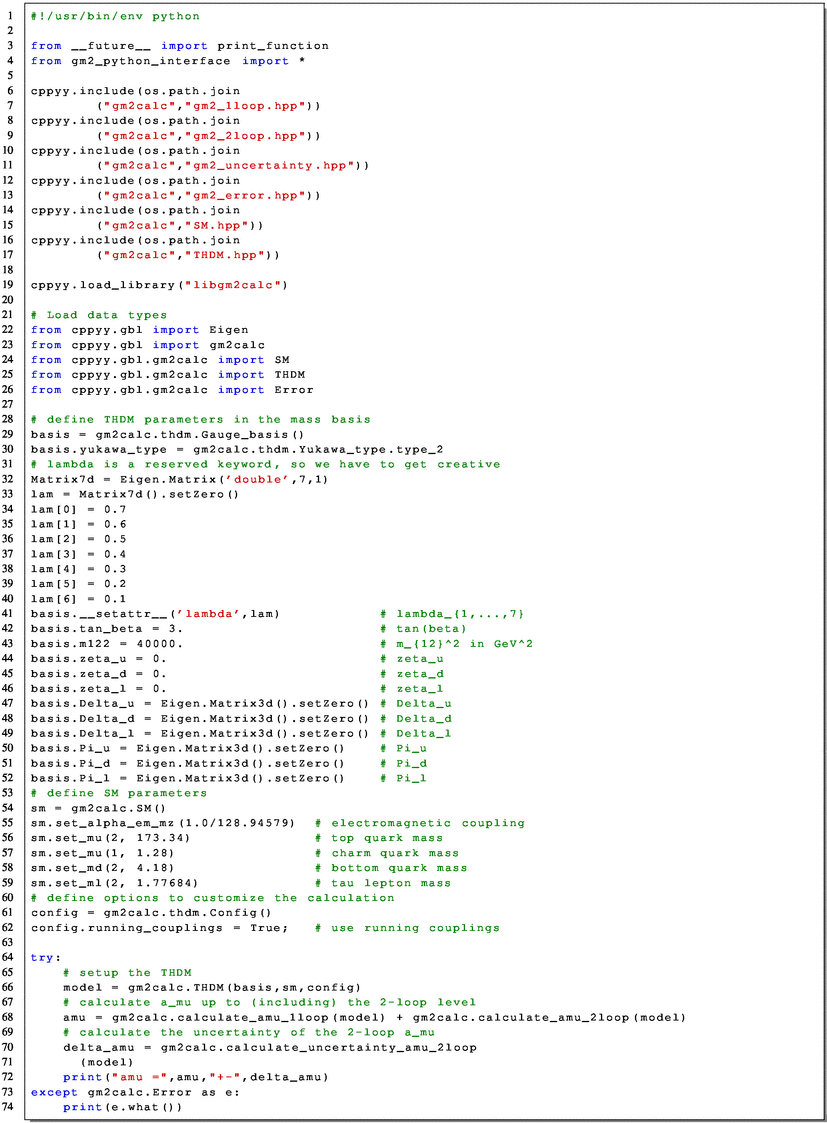Click comment '# define SM parameters'
The height and width of the screenshot is (1123, 827).
point(119,794)
